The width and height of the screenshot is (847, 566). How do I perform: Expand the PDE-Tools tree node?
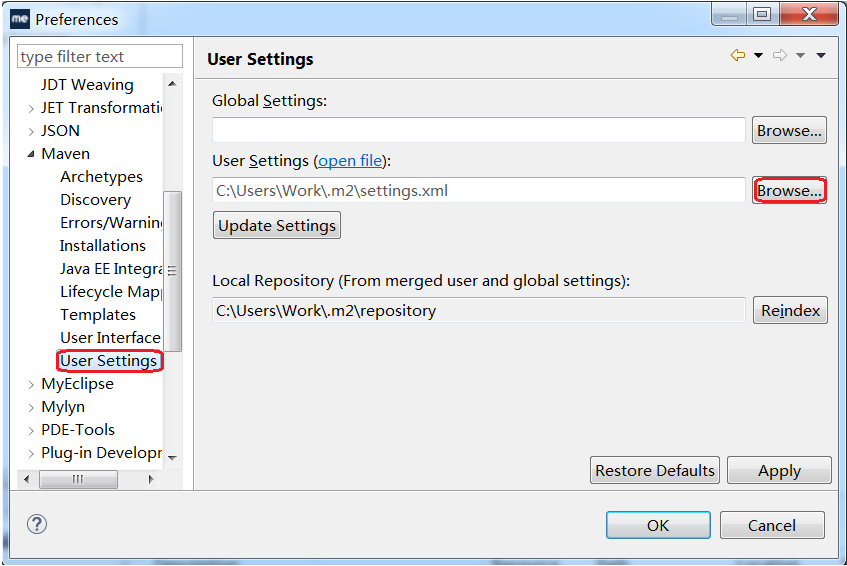[31, 430]
